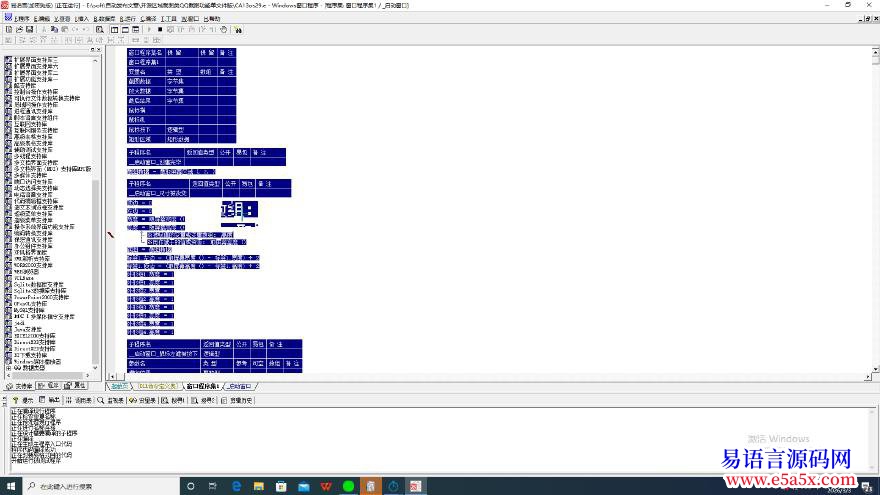
Task: Click the Windows Start button
Action: (9, 486)
